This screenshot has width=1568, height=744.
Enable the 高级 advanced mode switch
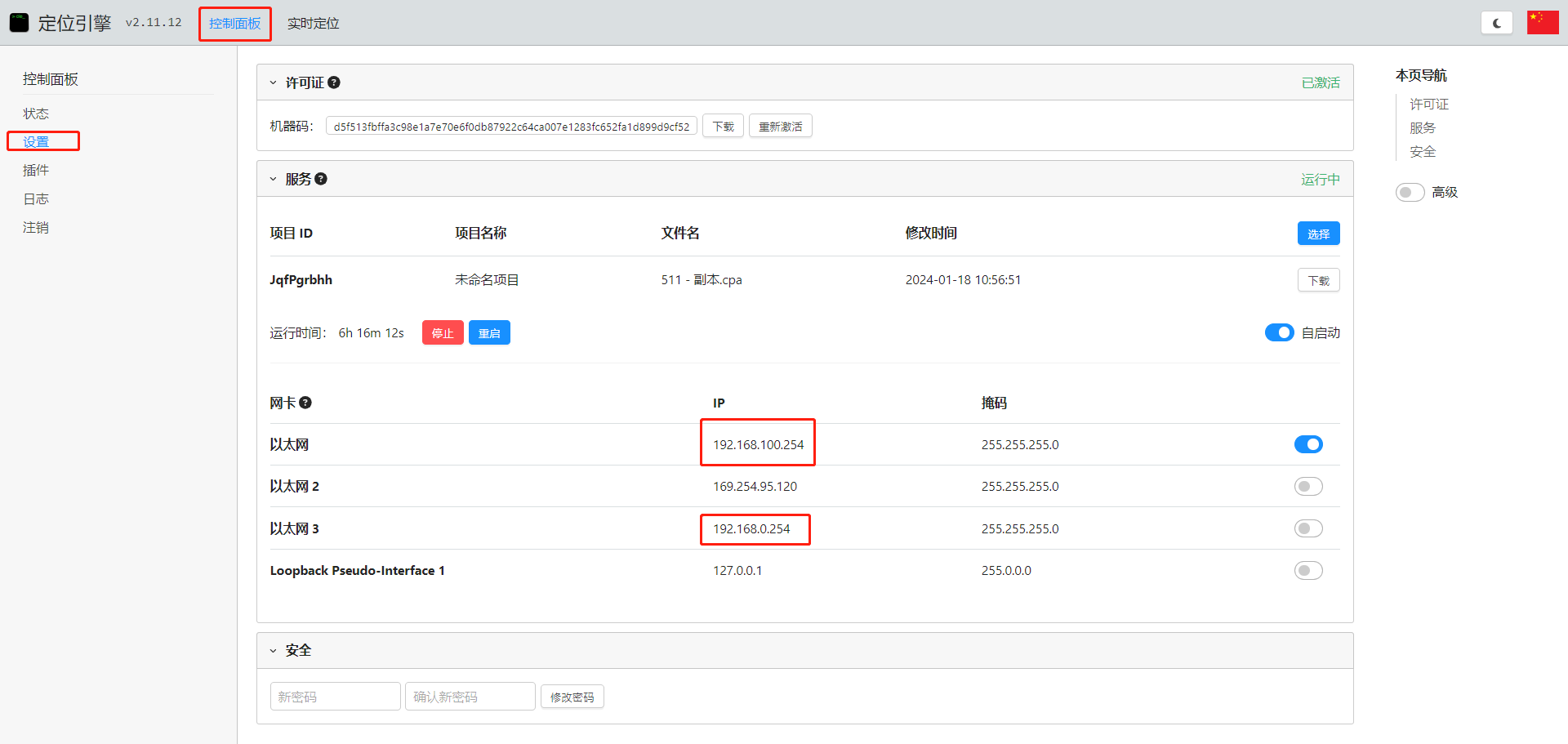(x=1410, y=192)
